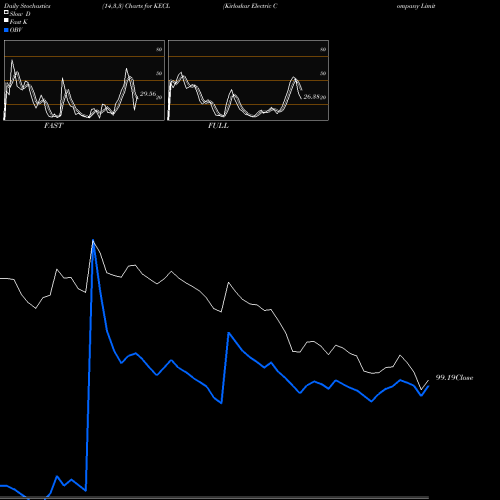This screenshot has height=500, width=500.
Task: Click the 'Daily Stochastics' title text
Action: 27,6
